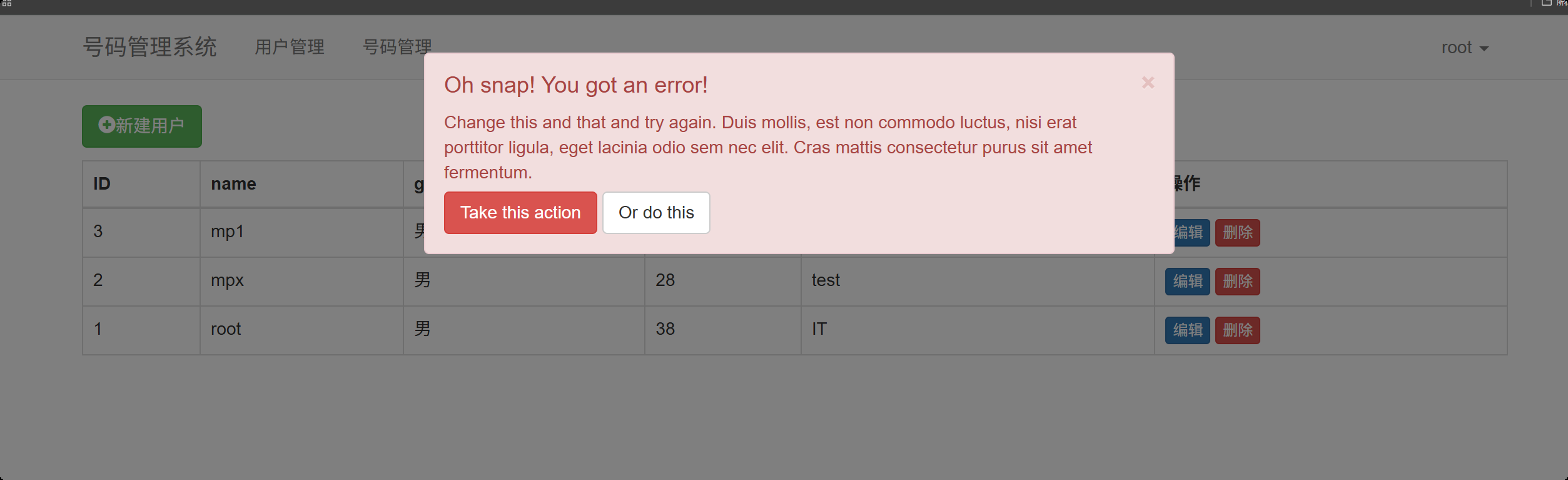Open the 号码管理 menu item

[x=397, y=47]
